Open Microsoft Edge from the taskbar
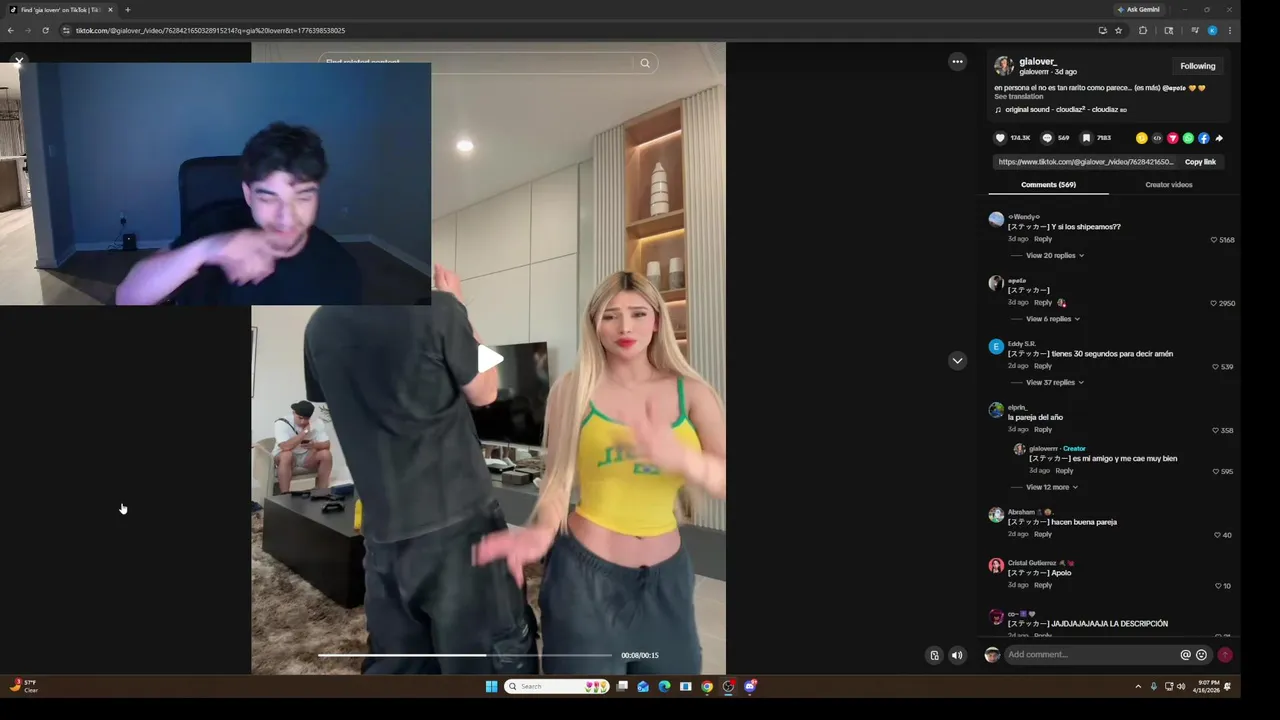 [x=664, y=686]
